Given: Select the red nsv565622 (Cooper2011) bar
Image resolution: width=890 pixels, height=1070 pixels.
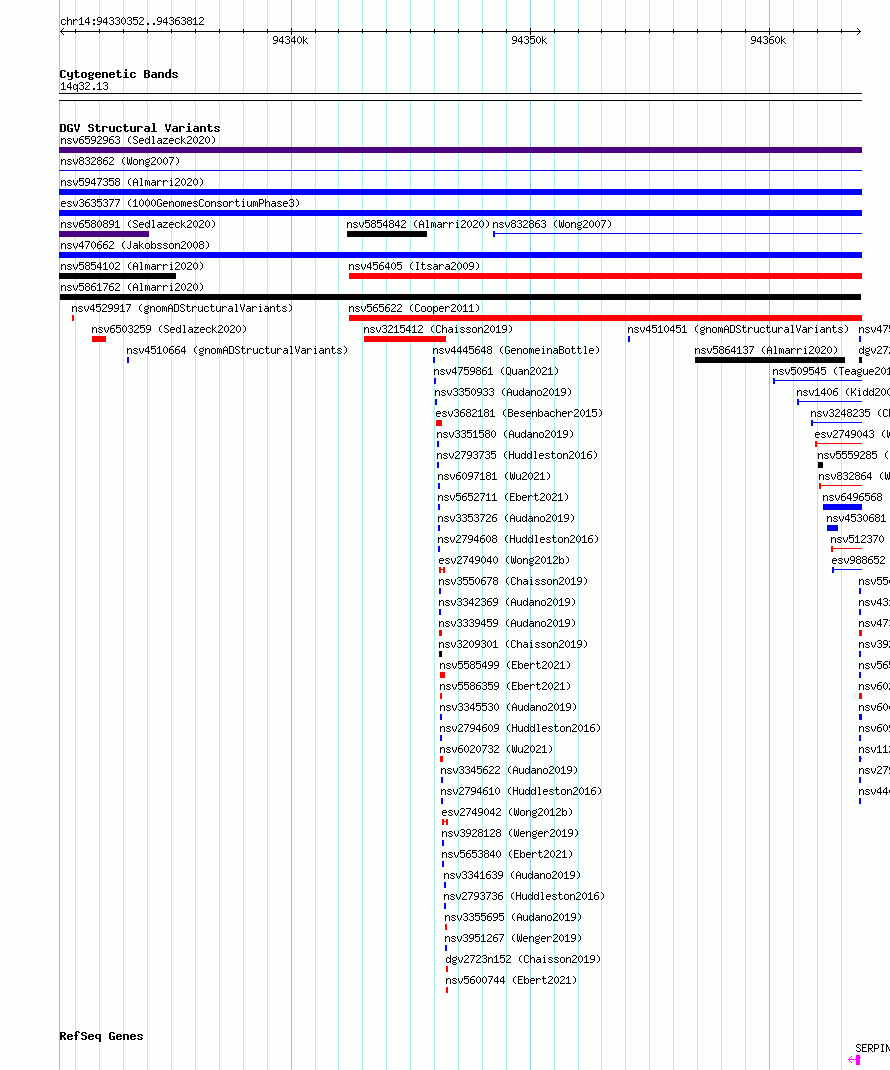Looking at the screenshot, I should click(x=605, y=318).
